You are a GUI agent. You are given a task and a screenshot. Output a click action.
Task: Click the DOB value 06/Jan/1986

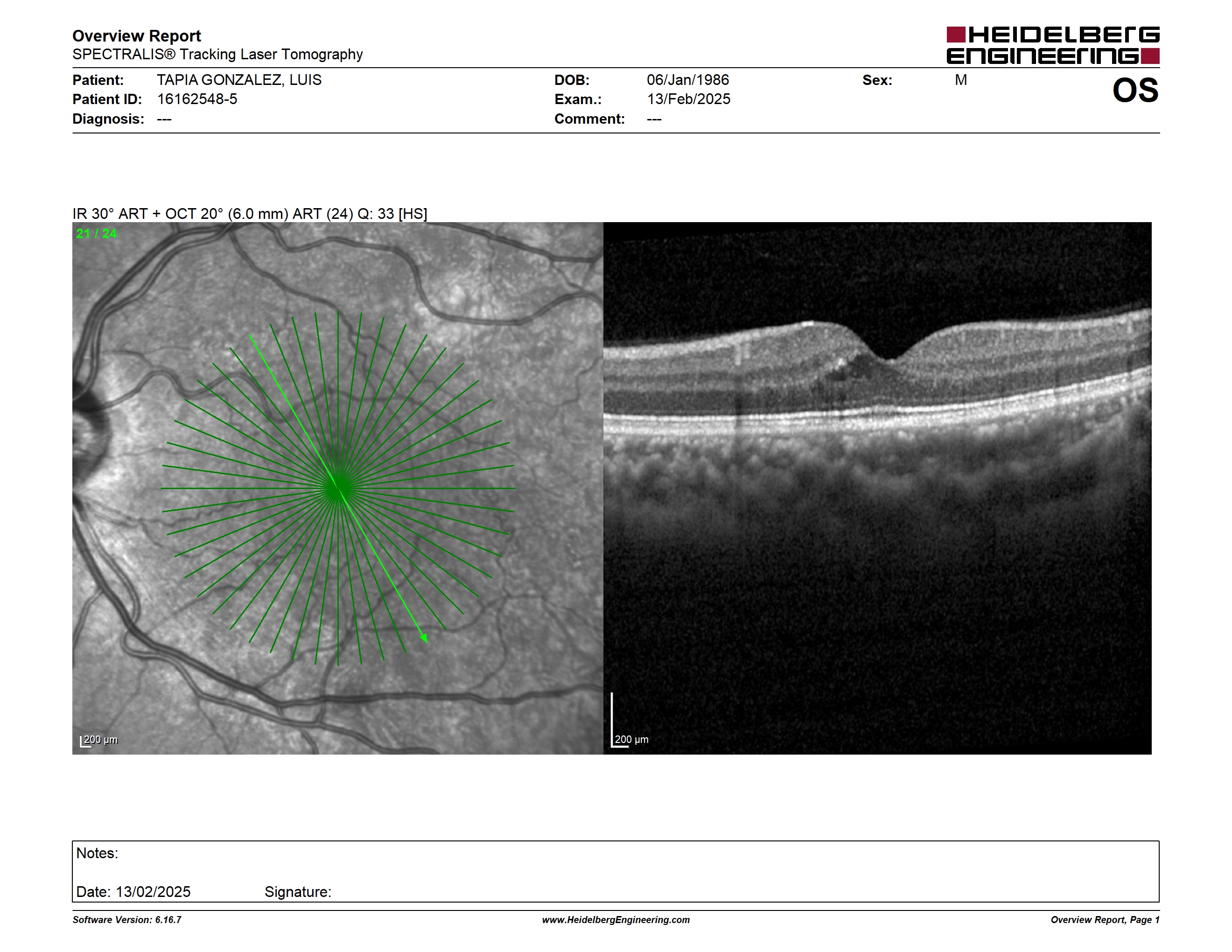tap(688, 79)
